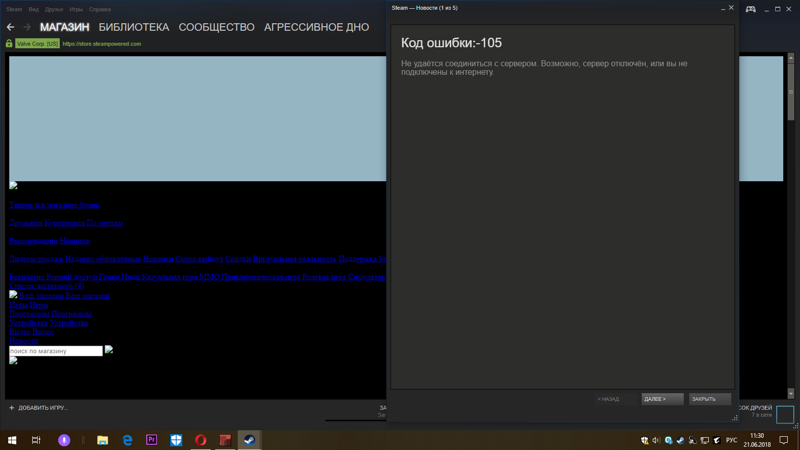Open the АГРЕССИВНОЕ ДНО profile tab
Image resolution: width=800 pixels, height=450 pixels.
coord(317,27)
